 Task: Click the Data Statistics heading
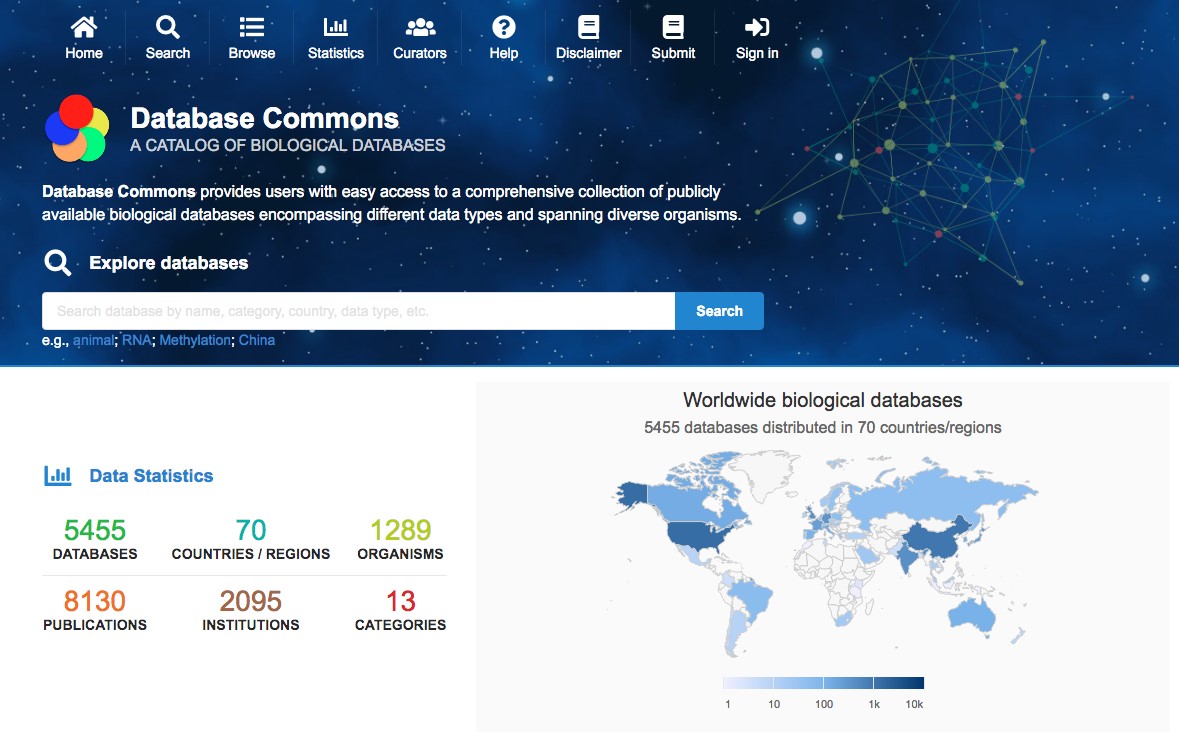pyautogui.click(x=151, y=476)
